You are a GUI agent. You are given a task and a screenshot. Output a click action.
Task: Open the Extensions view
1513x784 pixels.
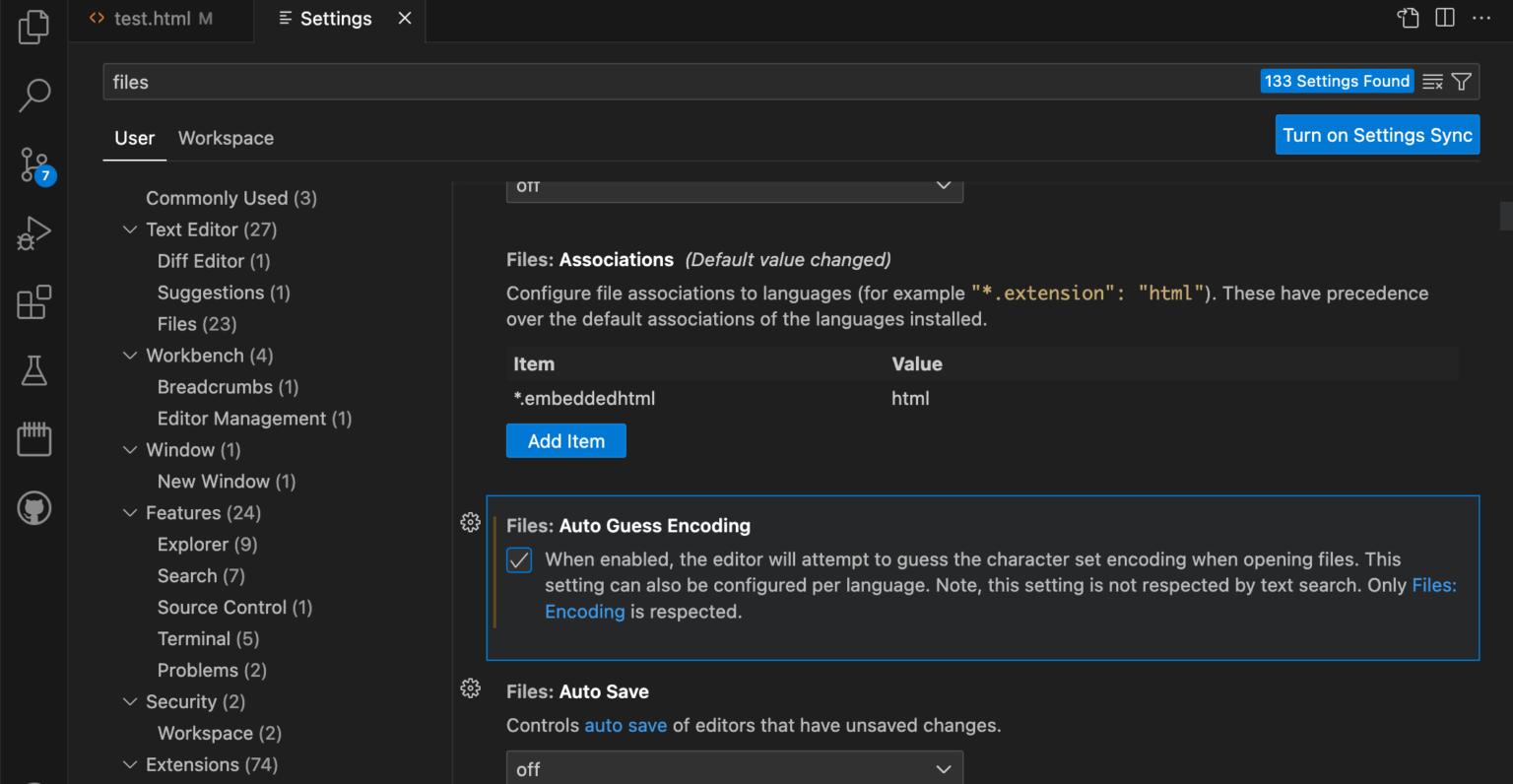[33, 302]
